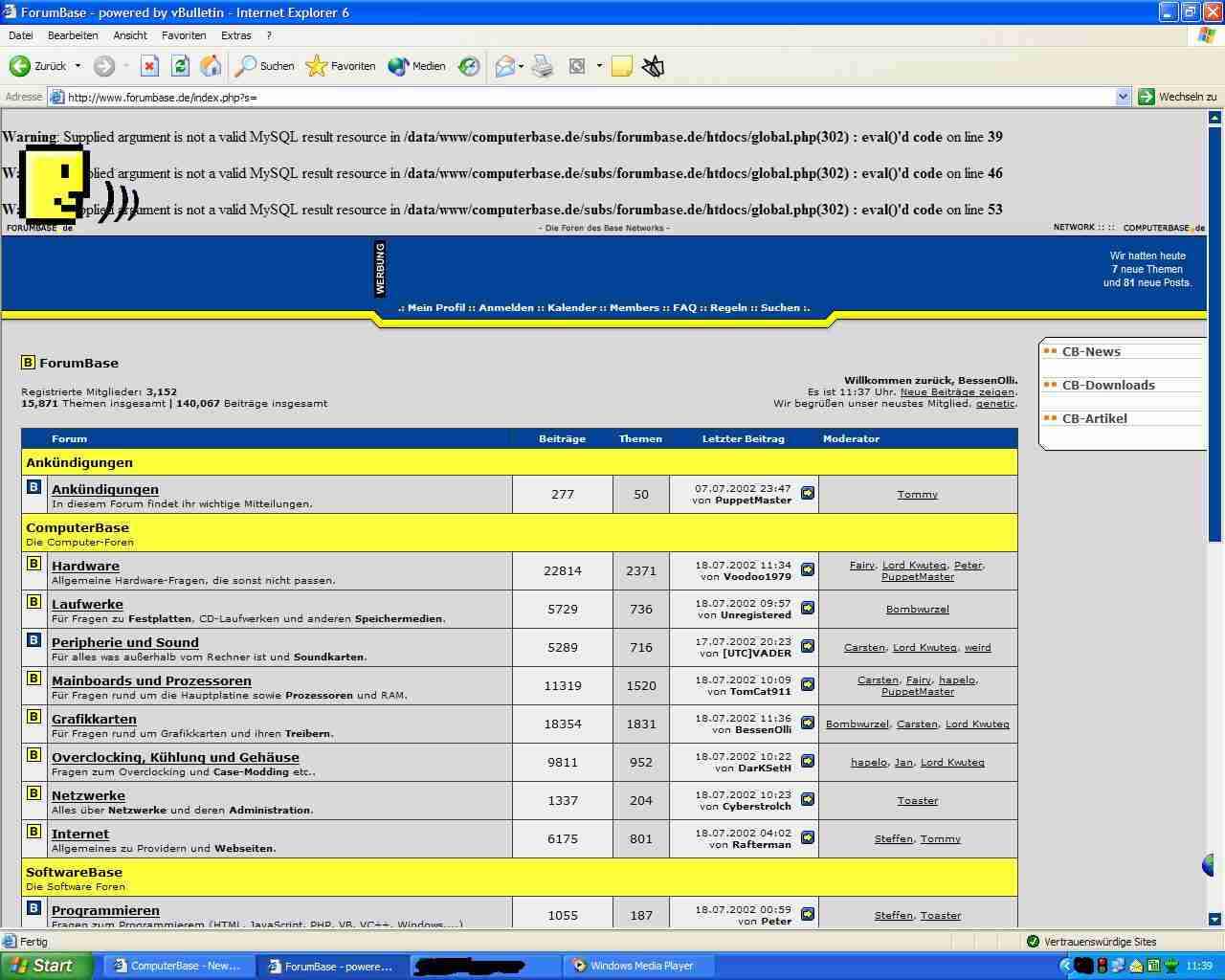Viewport: 1225px width, 980px height.
Task: Open the Extras menu
Action: 236,35
